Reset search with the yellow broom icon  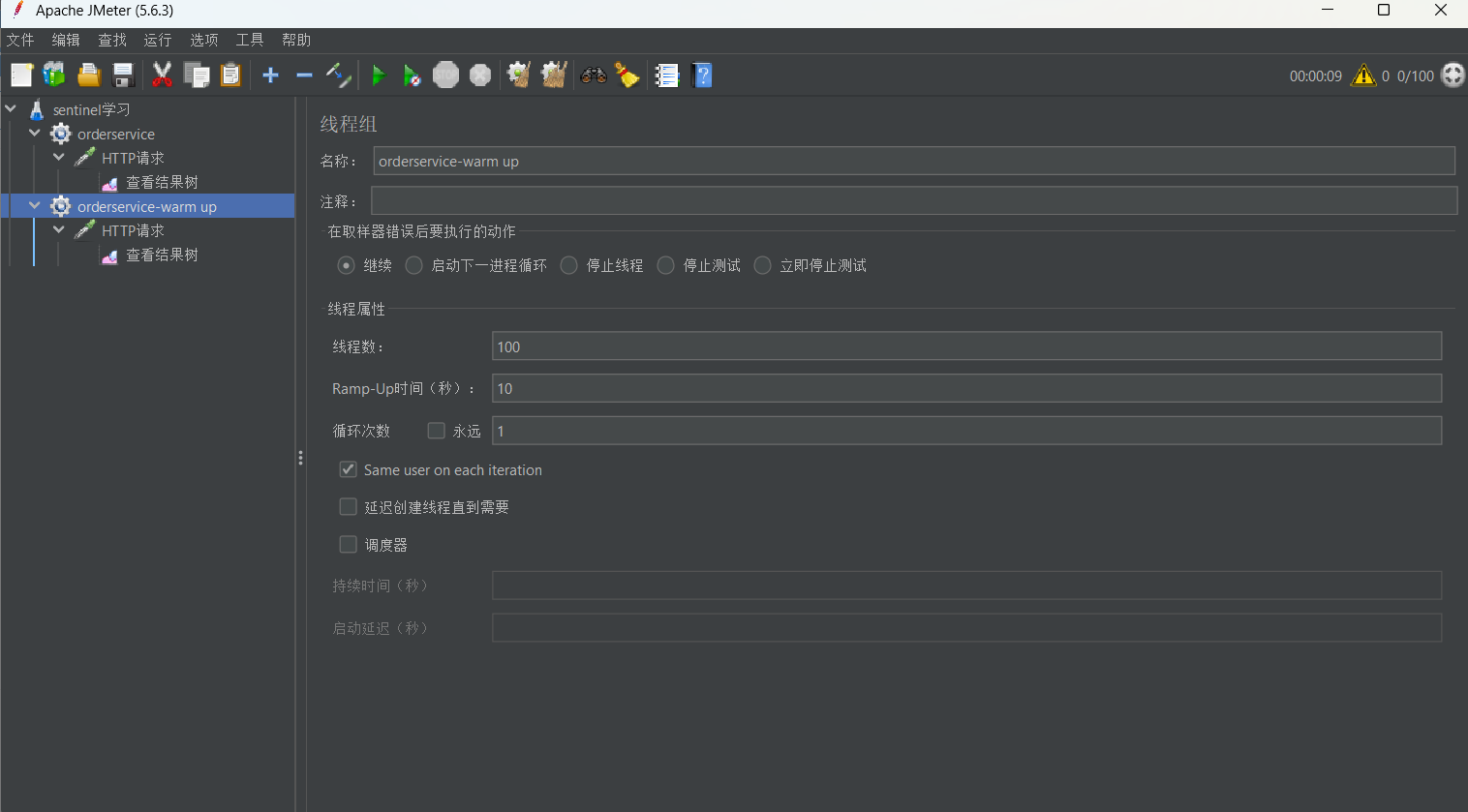coord(627,75)
